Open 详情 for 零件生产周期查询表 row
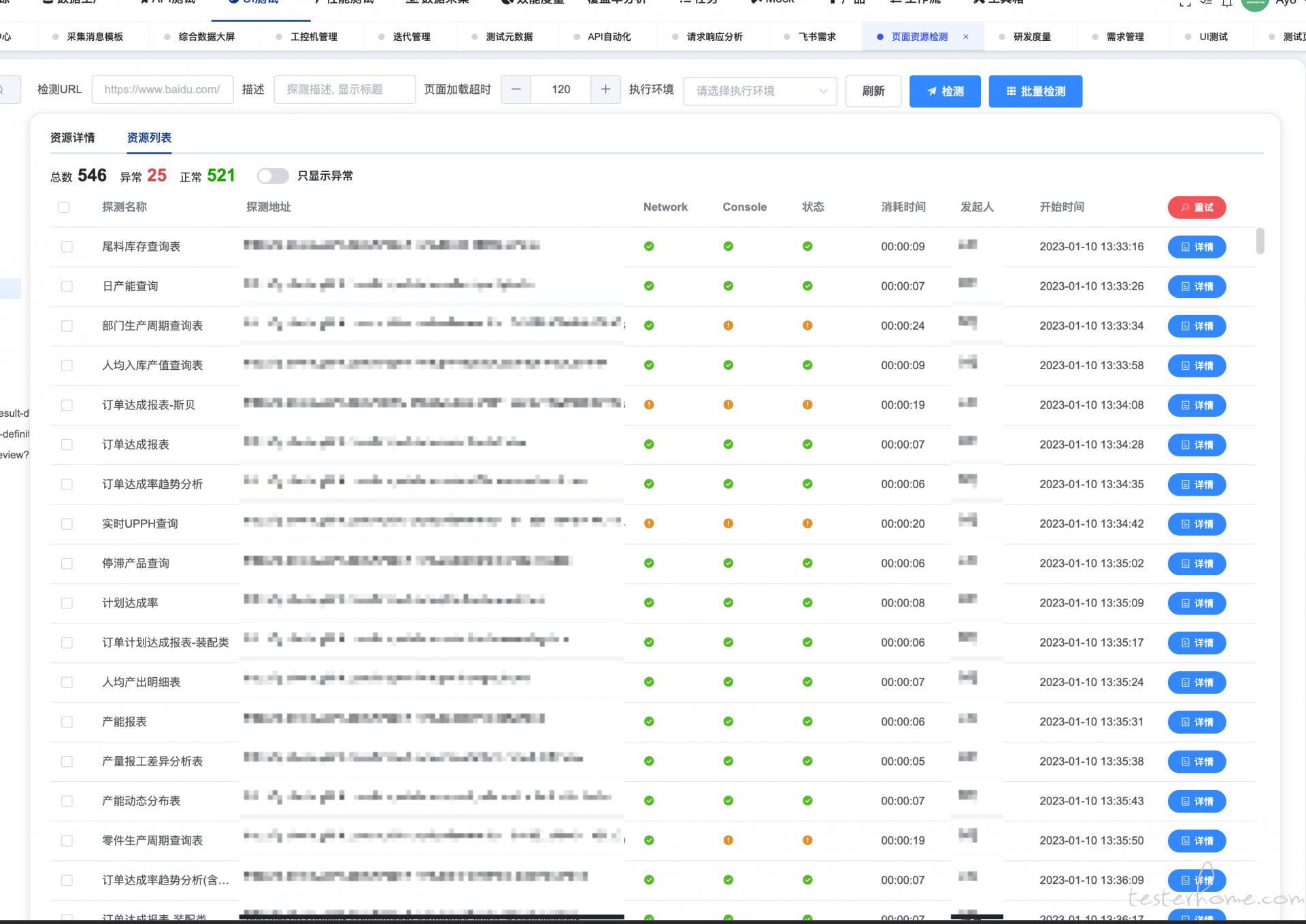Viewport: 1306px width, 924px height. [1196, 841]
